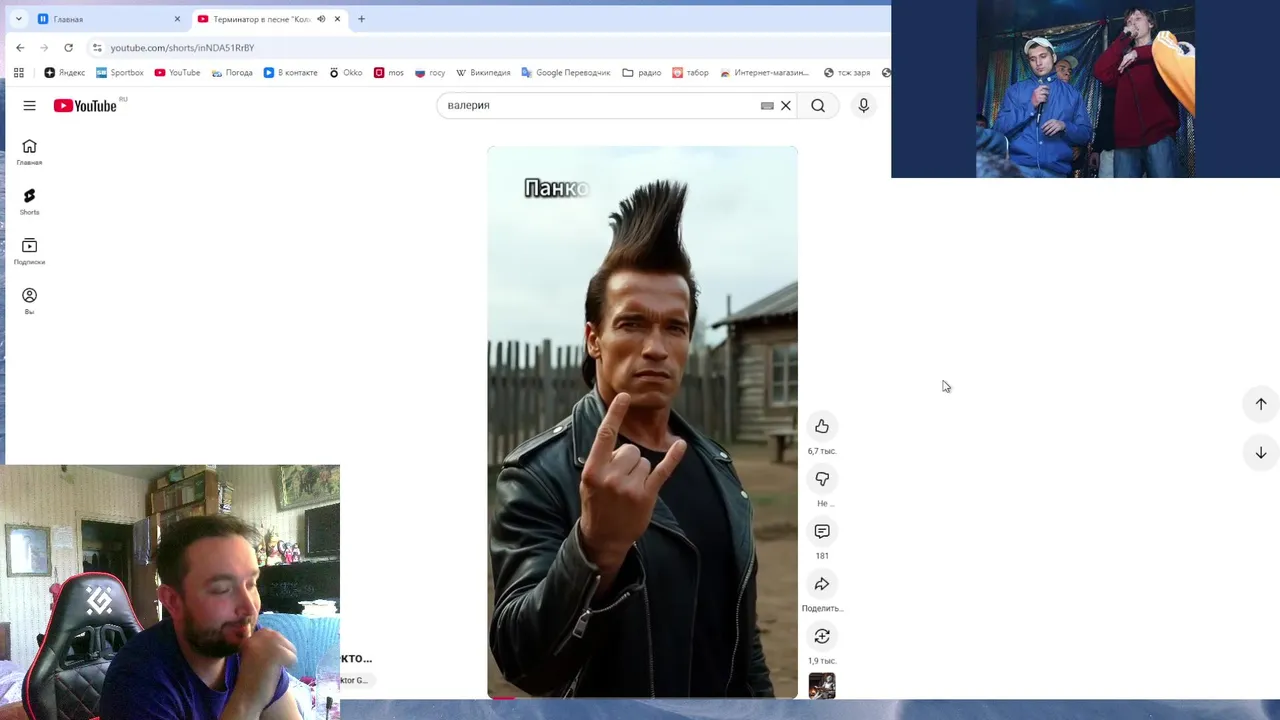This screenshot has height=720, width=1280.
Task: Open the mos bookmark
Action: click(x=389, y=72)
